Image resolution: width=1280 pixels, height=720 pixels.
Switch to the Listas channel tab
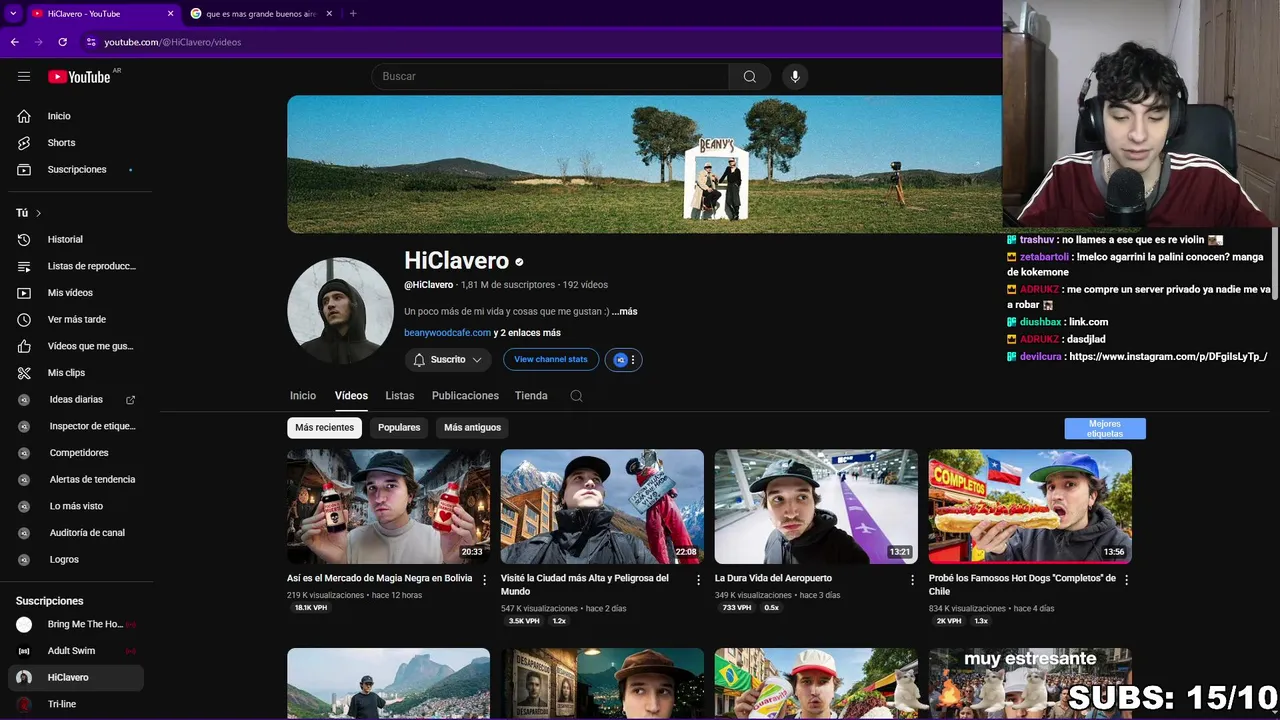(x=400, y=396)
